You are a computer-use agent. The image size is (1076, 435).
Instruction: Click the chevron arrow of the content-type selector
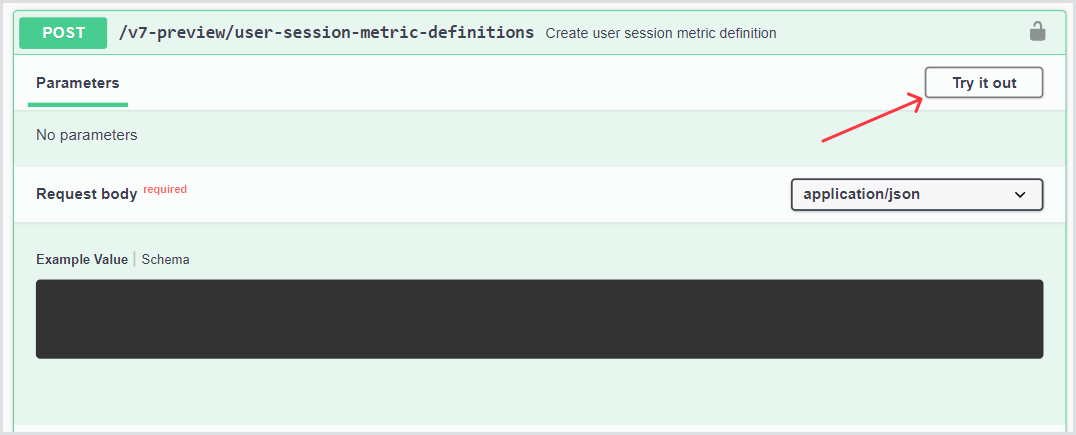click(x=1020, y=195)
